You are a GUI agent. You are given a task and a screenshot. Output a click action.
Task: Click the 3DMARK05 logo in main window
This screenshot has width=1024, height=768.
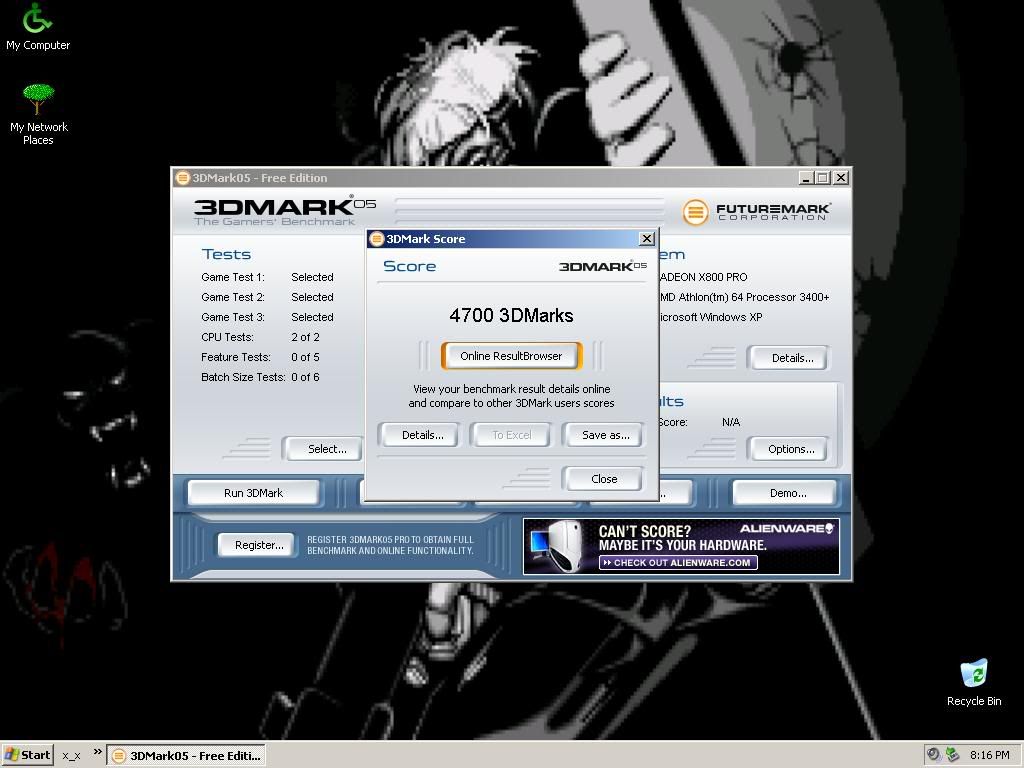[x=285, y=211]
